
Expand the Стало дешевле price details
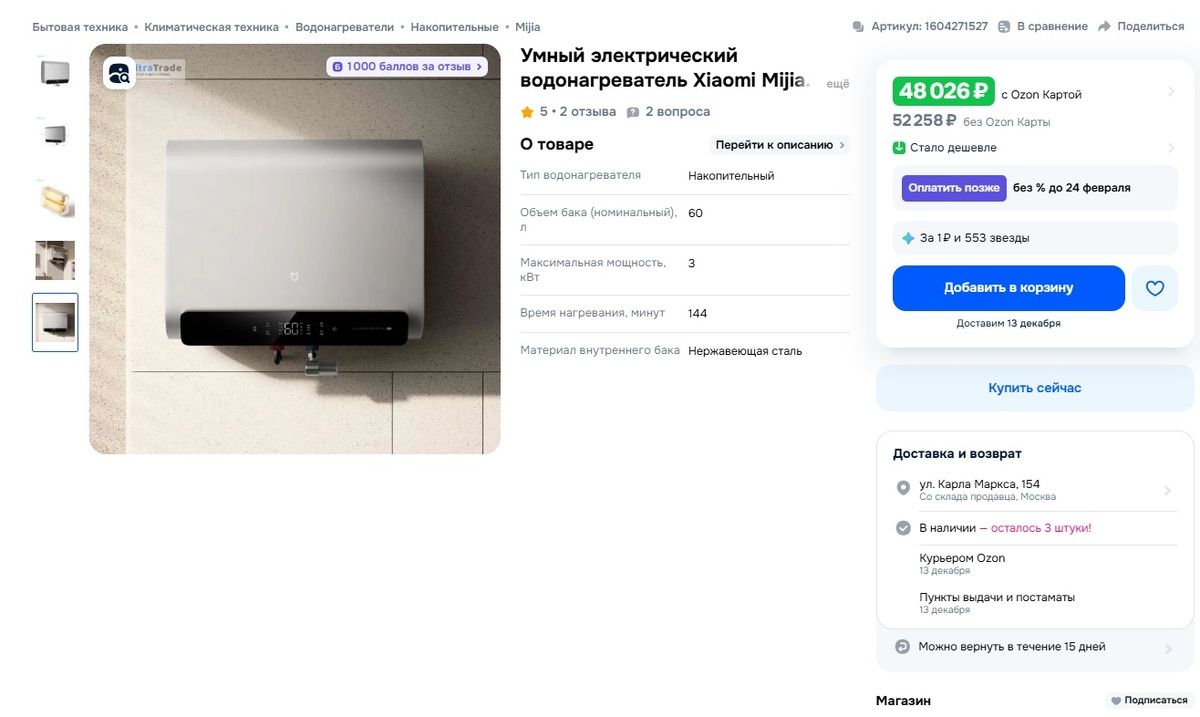click(1171, 148)
